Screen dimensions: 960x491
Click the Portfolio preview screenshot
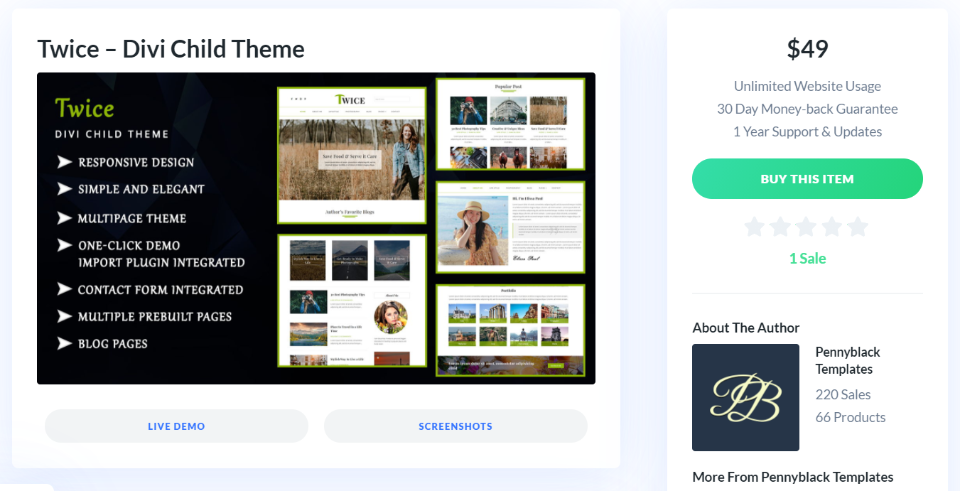coord(510,330)
